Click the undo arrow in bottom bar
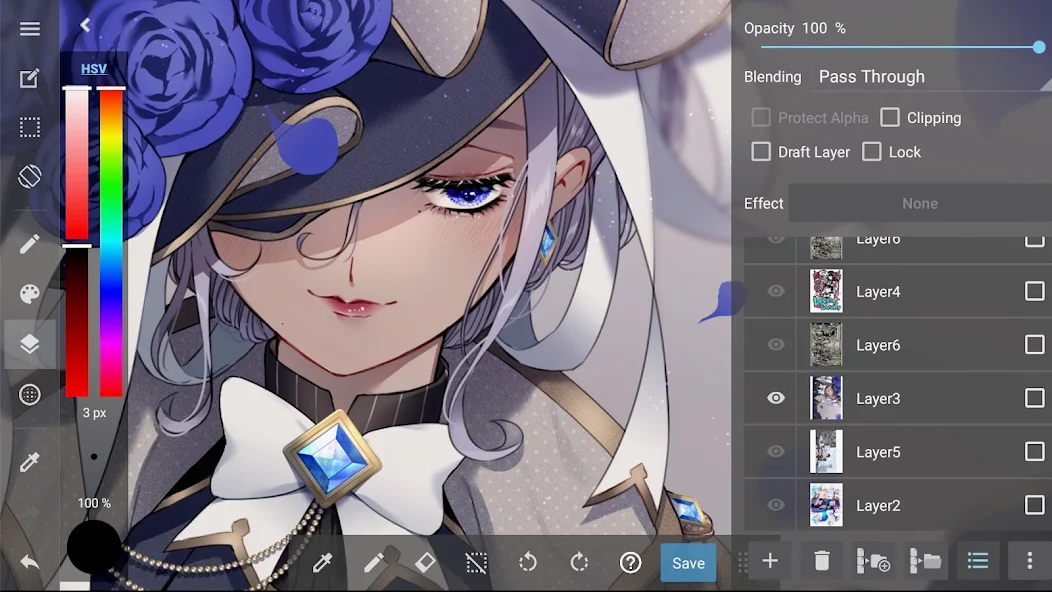 click(x=527, y=562)
